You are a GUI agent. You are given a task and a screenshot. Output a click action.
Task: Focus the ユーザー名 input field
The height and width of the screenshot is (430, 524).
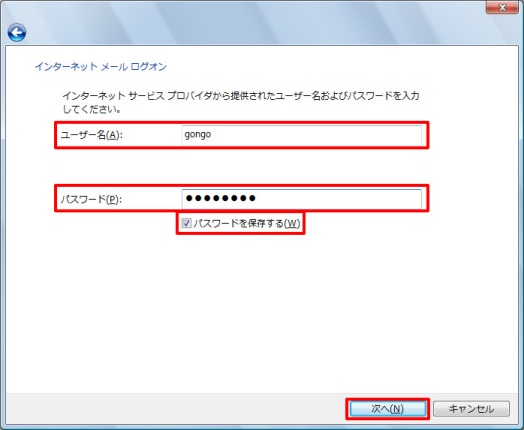click(x=301, y=135)
